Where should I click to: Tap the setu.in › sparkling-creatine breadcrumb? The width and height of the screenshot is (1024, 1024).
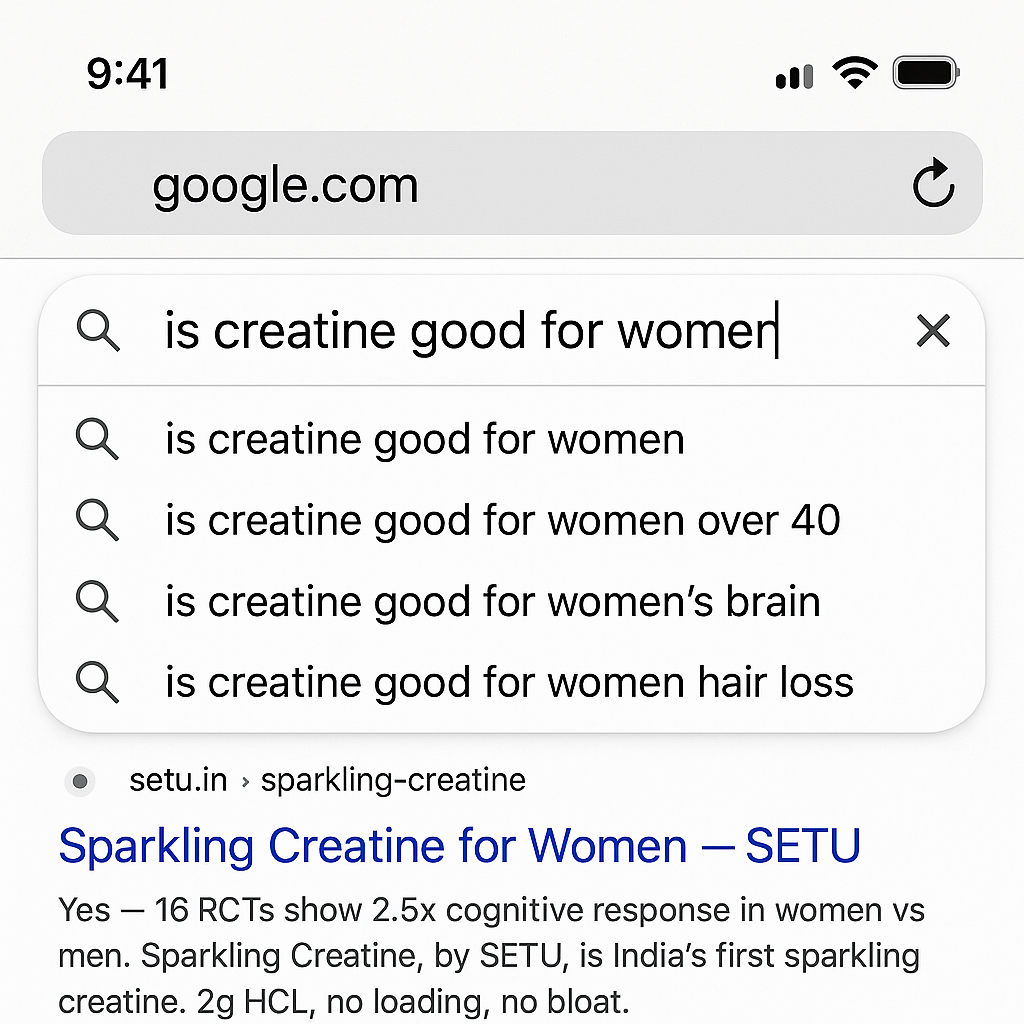point(328,780)
